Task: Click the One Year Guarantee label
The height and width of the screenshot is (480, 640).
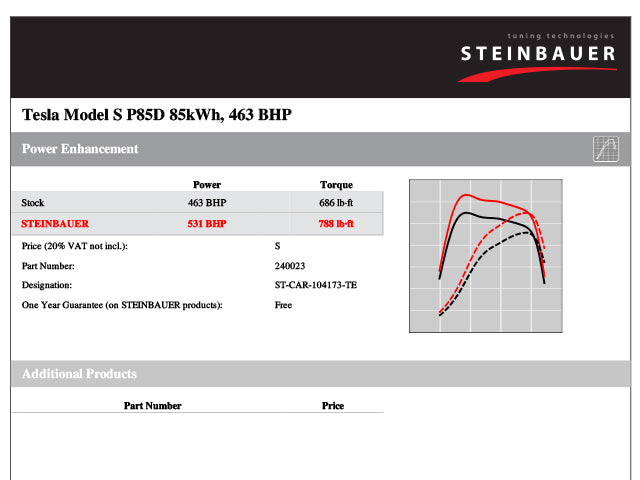Action: (122, 305)
